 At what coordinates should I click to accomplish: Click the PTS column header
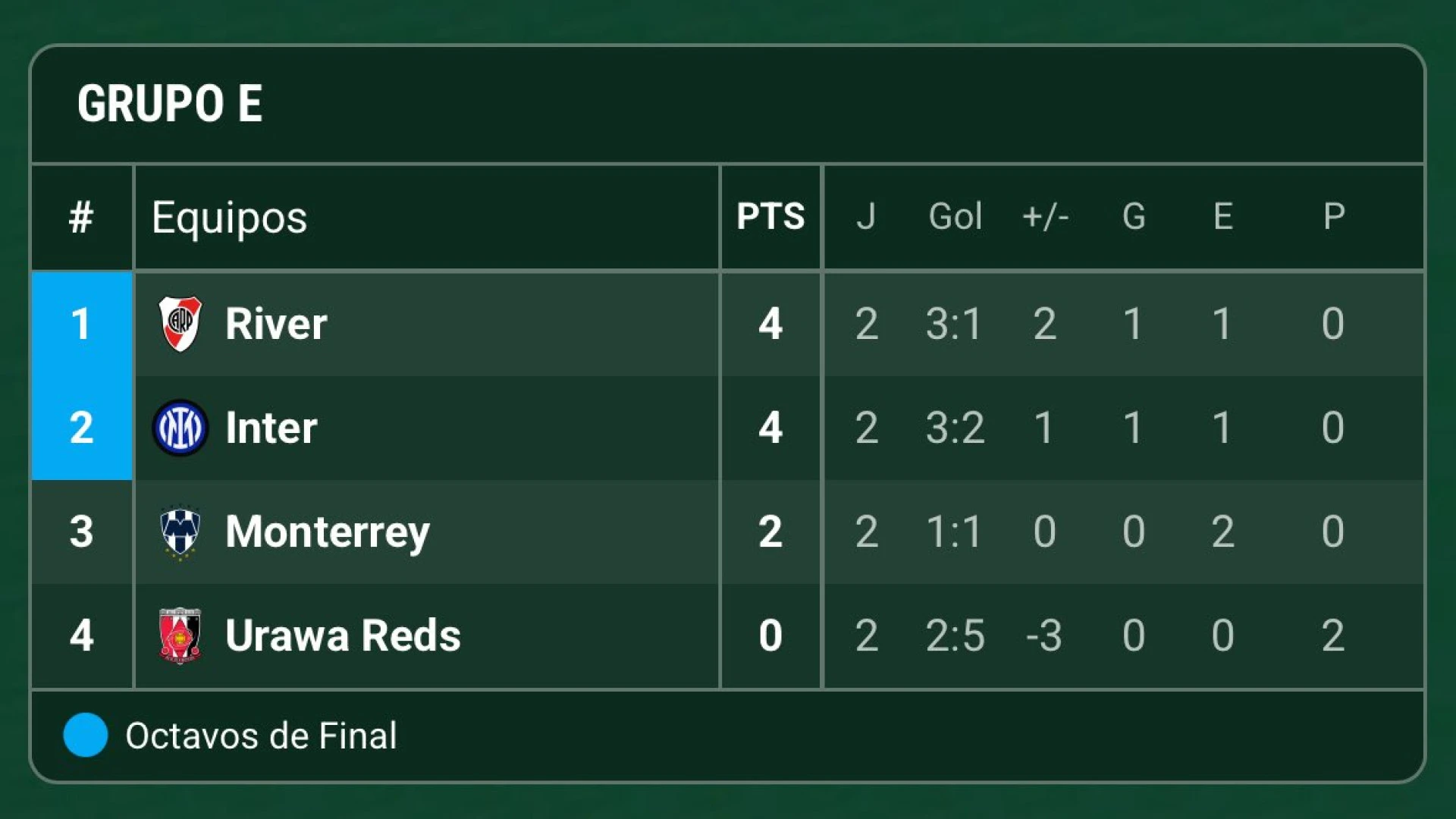pyautogui.click(x=770, y=217)
